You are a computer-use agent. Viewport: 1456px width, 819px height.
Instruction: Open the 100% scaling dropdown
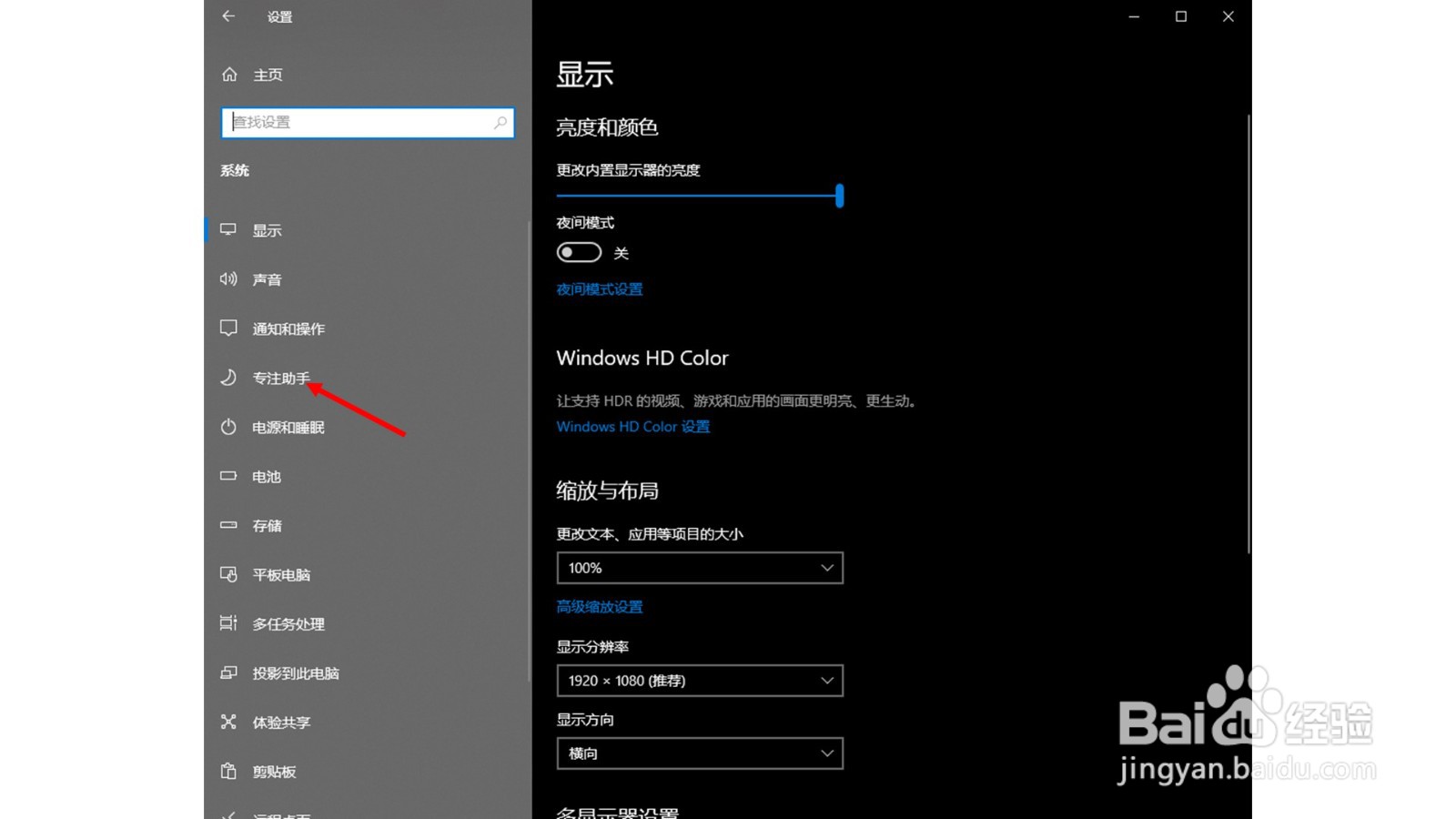point(699,568)
